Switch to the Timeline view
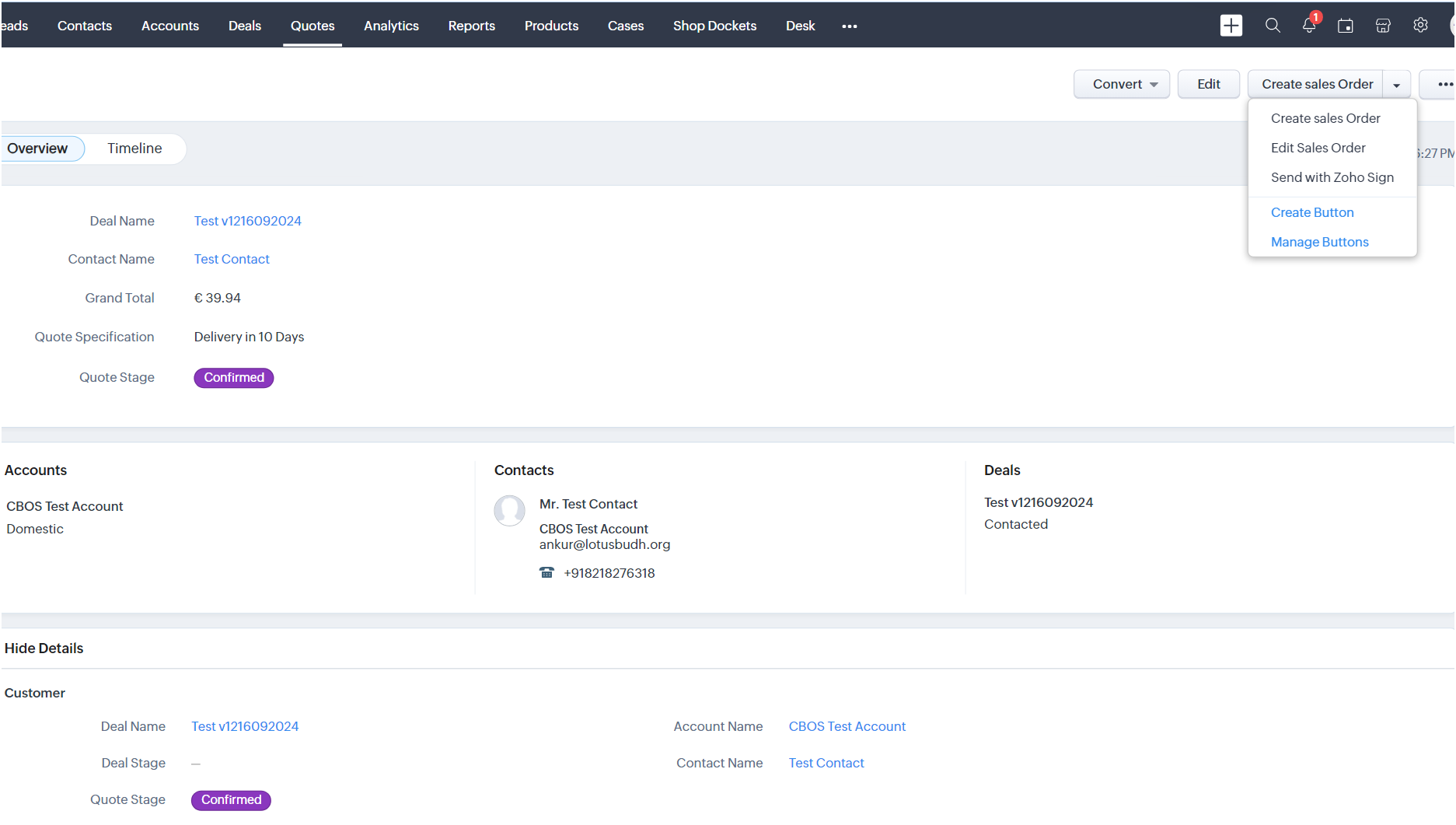Screen dimensions: 1456x825 [134, 149]
